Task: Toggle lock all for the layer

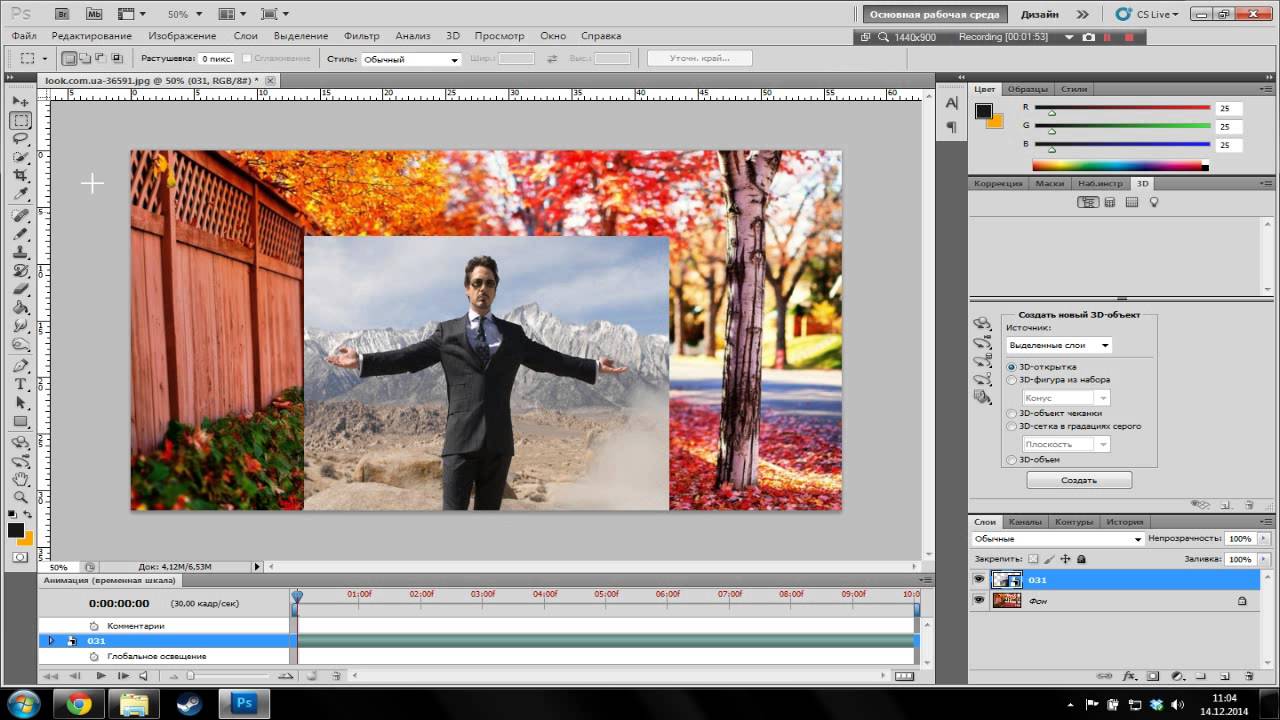Action: point(1081,559)
